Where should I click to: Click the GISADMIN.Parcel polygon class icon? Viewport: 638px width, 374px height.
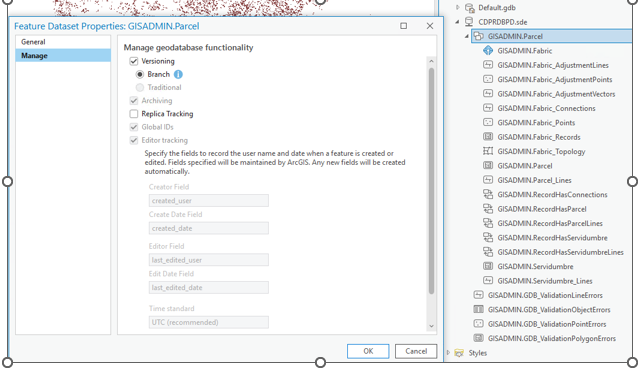(488, 166)
